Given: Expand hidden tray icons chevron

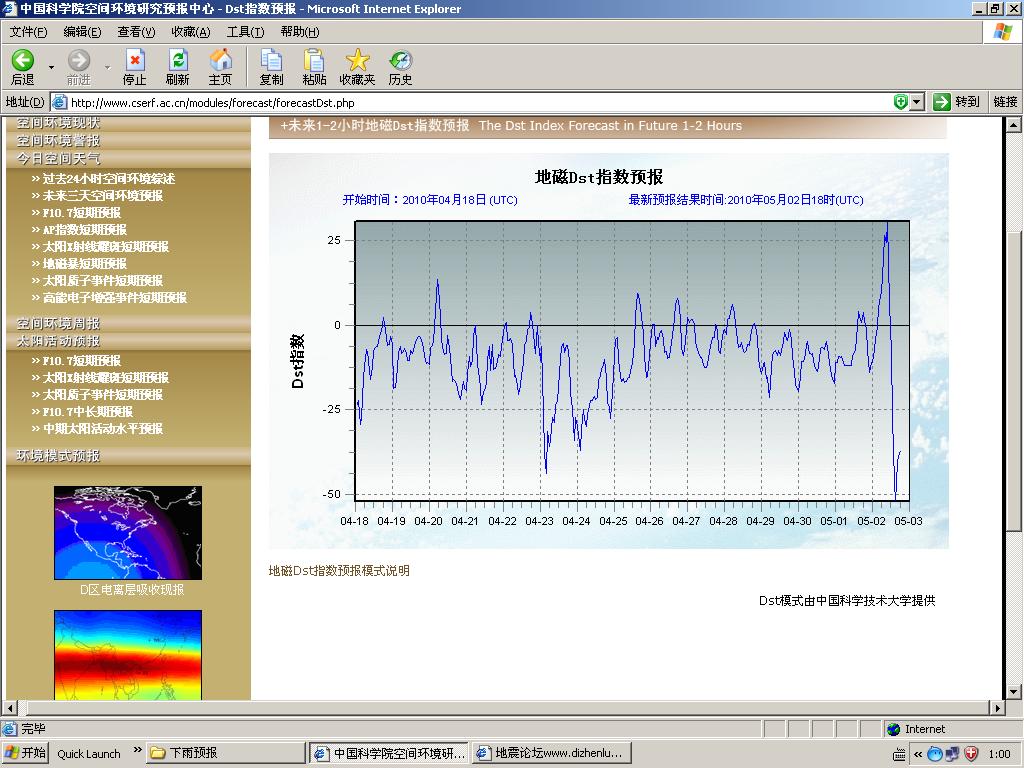Looking at the screenshot, I should point(918,754).
